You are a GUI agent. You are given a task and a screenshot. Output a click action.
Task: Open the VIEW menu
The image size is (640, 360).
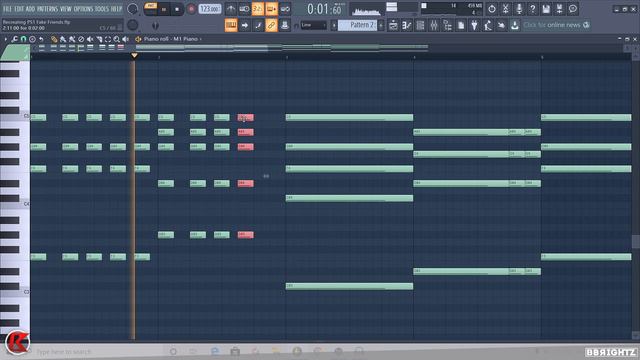(66, 9)
